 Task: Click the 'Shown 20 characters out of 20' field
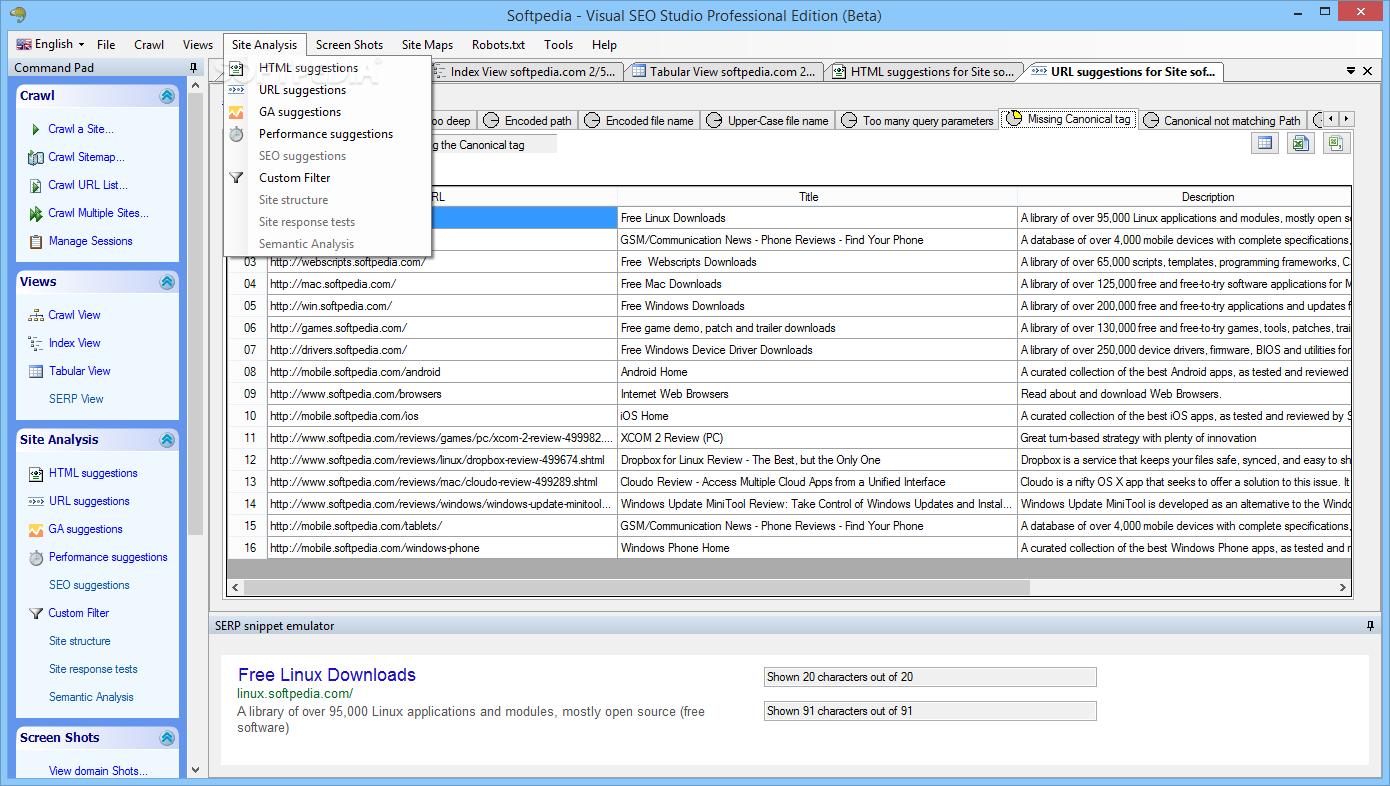[930, 677]
